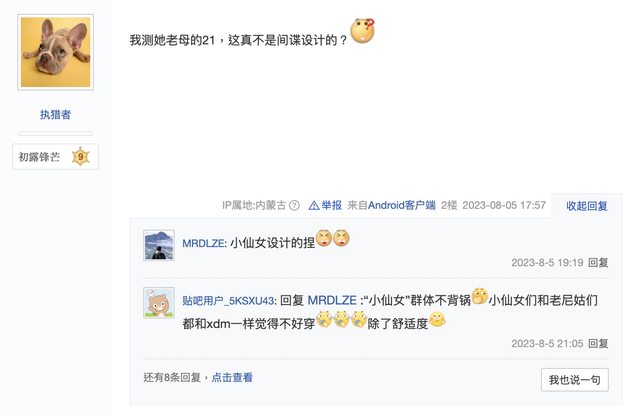Screen dimensions: 640x415
Task: Open the bulldog avatar of 执猎者
Action: pyautogui.click(x=56, y=52)
